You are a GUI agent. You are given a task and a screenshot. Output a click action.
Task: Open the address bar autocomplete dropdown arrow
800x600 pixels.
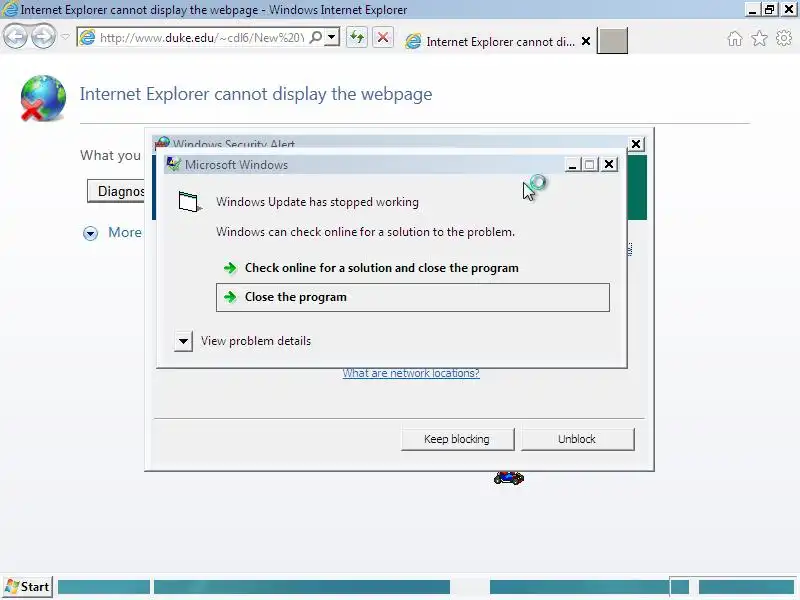pyautogui.click(x=332, y=37)
